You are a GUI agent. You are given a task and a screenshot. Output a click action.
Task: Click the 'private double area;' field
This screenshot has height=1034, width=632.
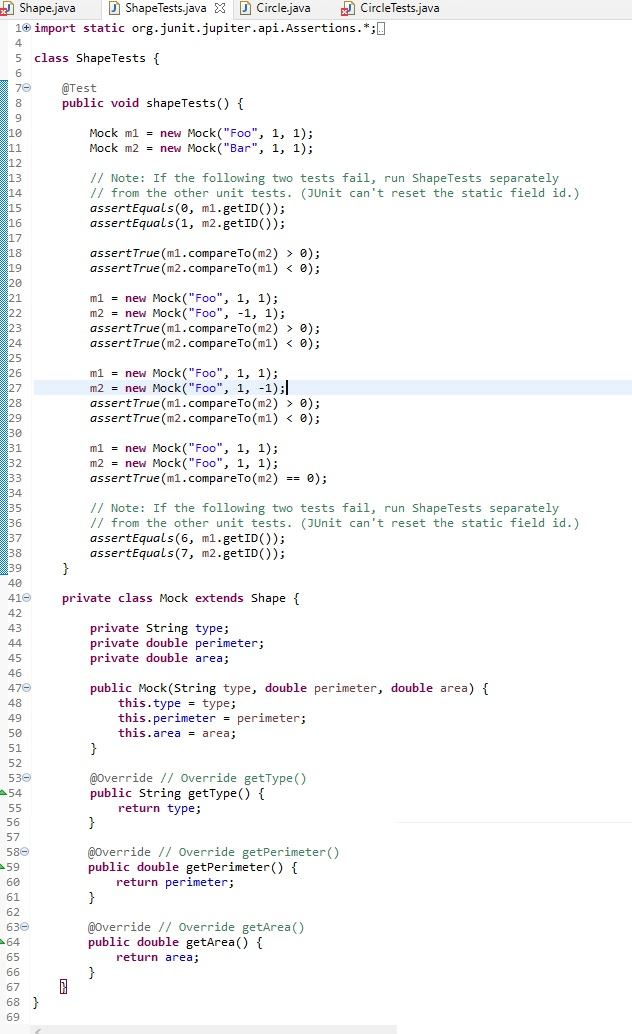click(x=159, y=658)
